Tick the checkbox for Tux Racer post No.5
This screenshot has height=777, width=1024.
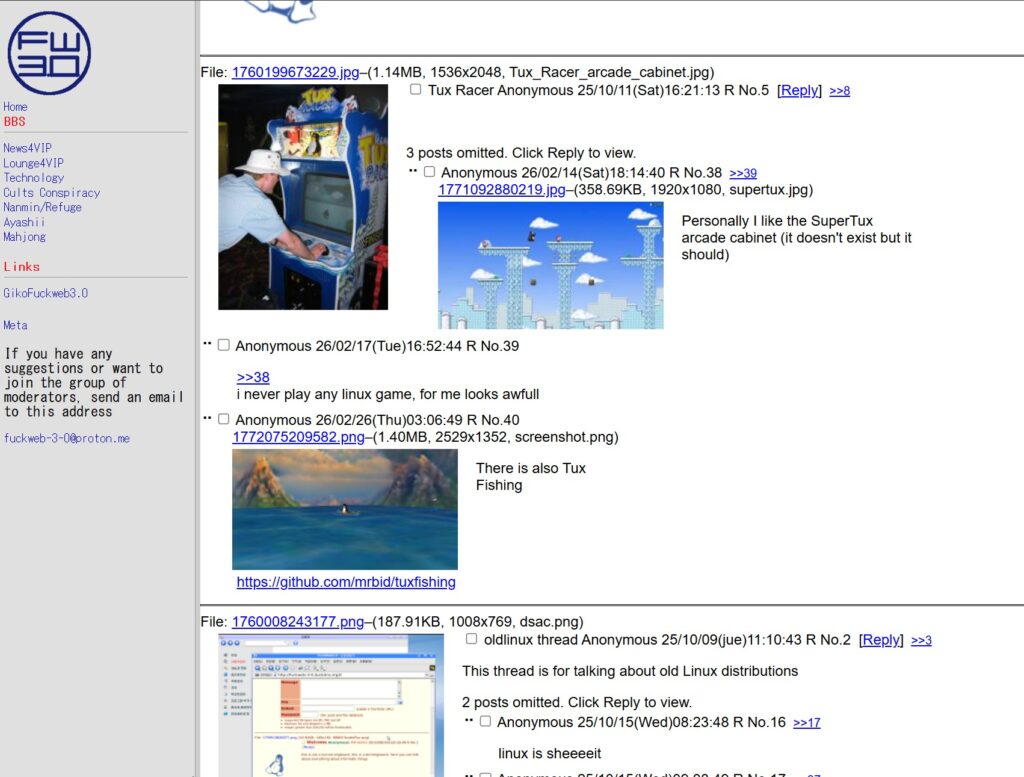click(416, 90)
